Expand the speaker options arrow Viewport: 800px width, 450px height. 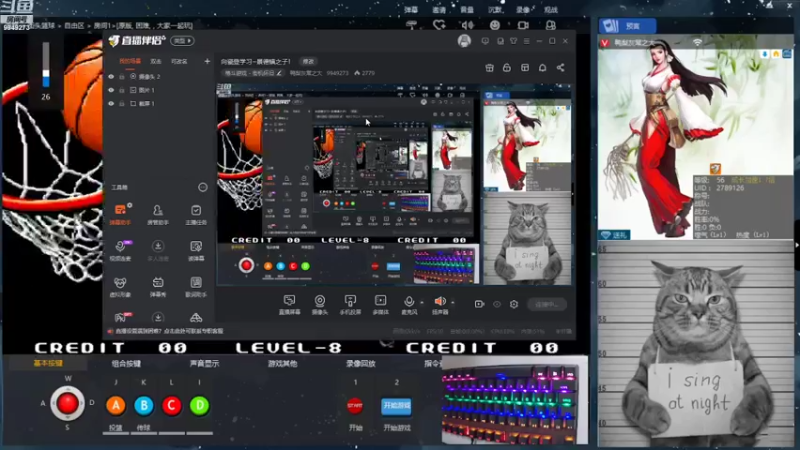(x=453, y=303)
